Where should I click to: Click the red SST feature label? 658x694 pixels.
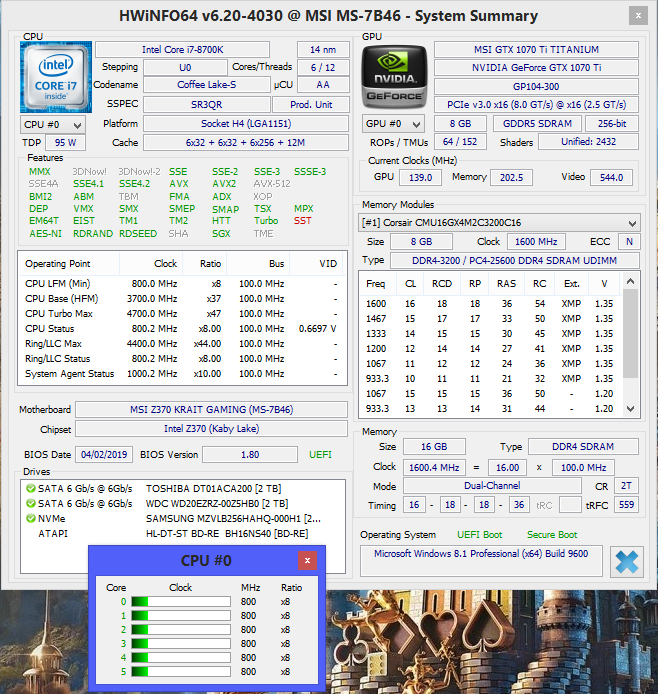(303, 220)
